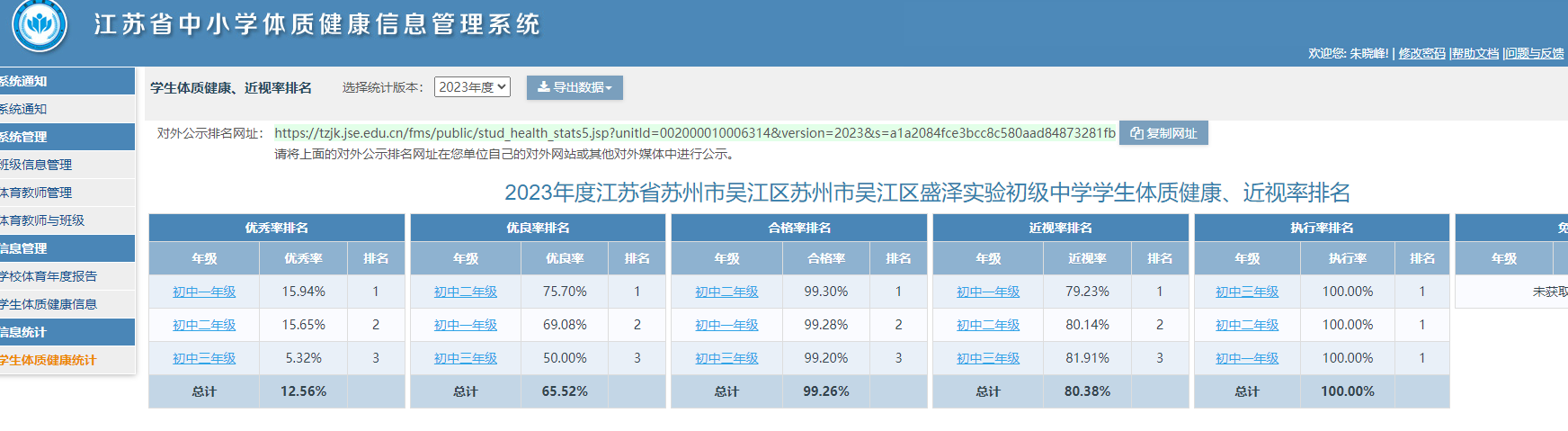
Task: Copy the public ranking URL
Action: pyautogui.click(x=1164, y=133)
